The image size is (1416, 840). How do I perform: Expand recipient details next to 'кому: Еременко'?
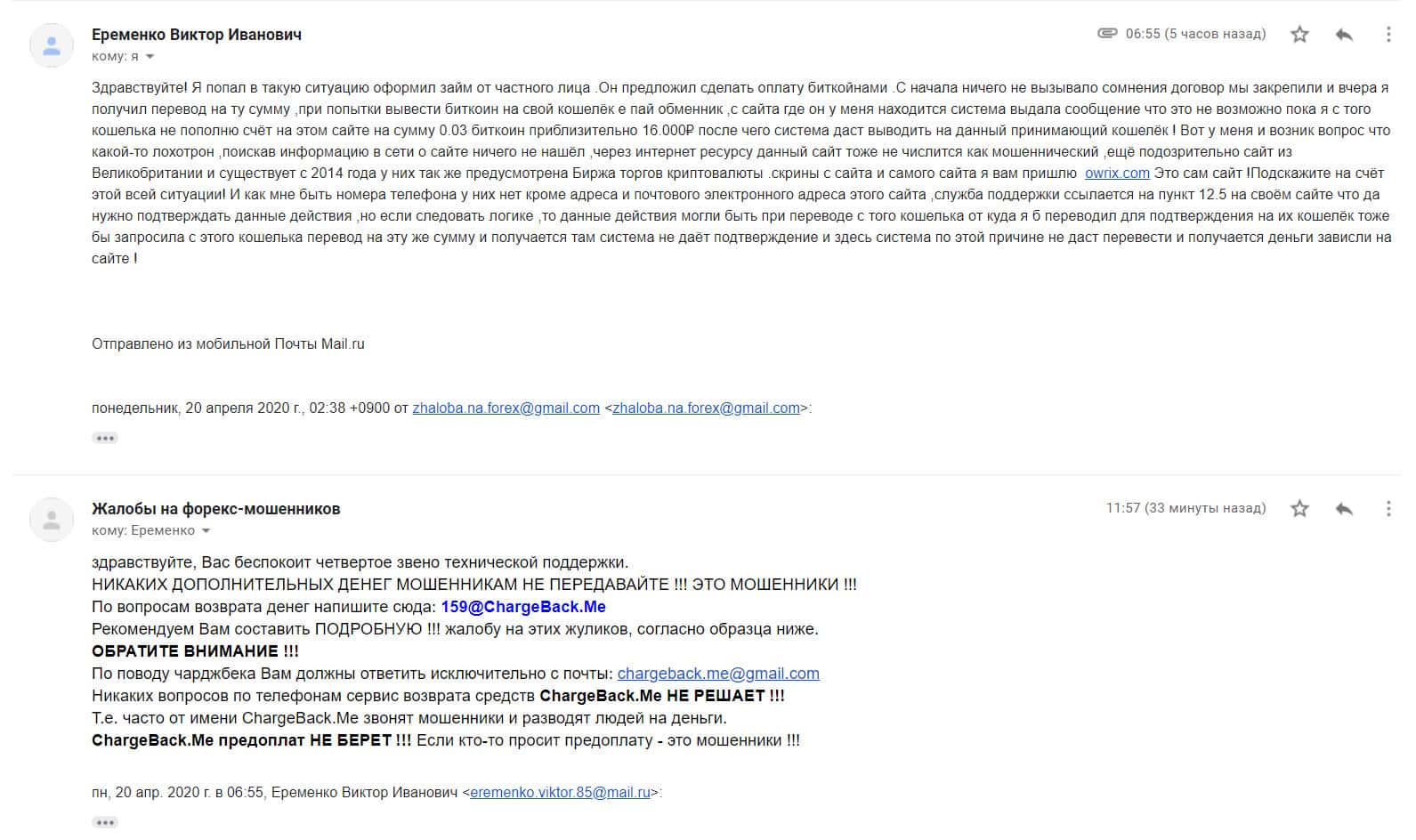click(206, 531)
